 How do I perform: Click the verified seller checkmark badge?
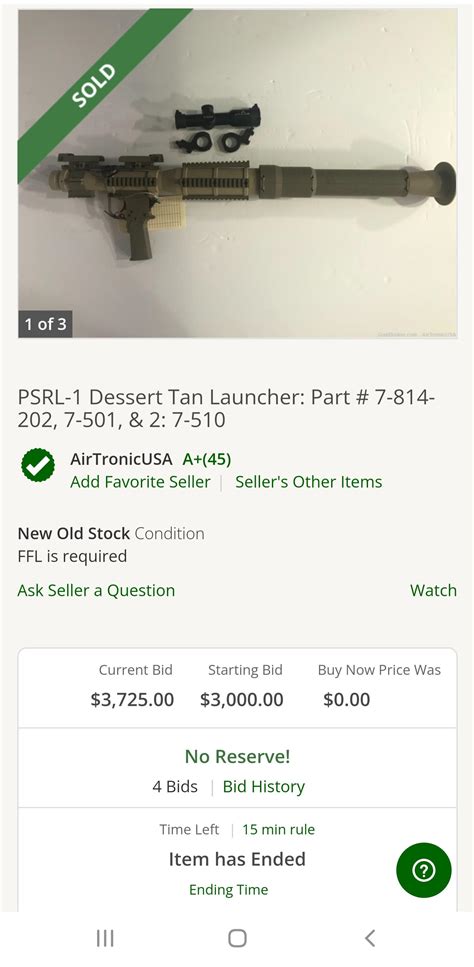38,465
